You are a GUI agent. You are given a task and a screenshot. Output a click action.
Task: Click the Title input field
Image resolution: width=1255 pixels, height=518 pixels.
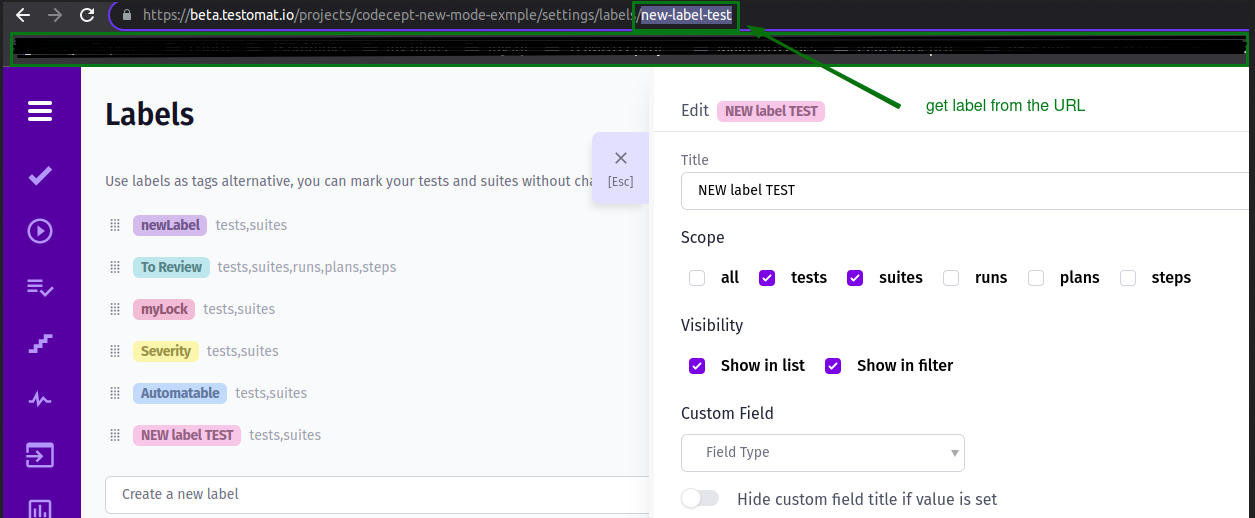click(x=960, y=190)
